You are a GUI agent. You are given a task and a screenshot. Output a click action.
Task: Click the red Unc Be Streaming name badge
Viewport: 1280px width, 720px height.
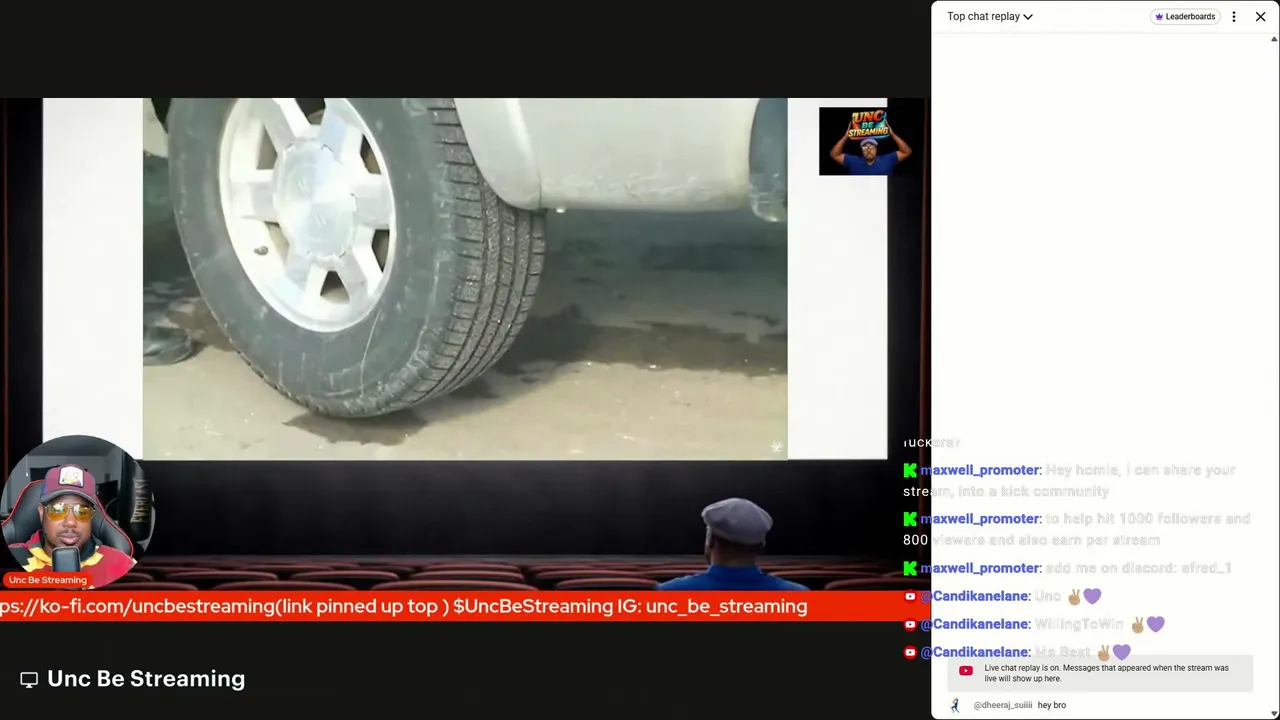click(x=47, y=580)
